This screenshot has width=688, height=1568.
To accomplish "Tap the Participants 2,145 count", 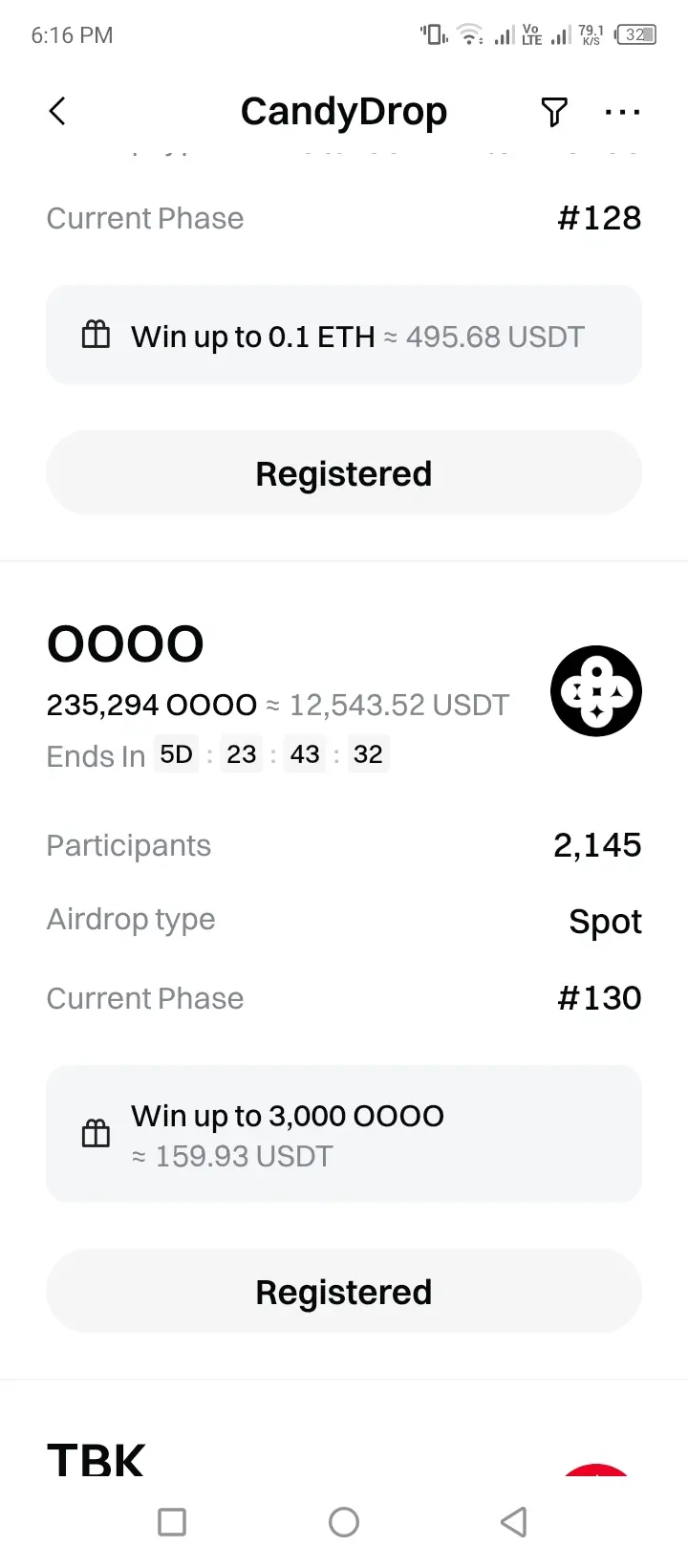I will [597, 845].
